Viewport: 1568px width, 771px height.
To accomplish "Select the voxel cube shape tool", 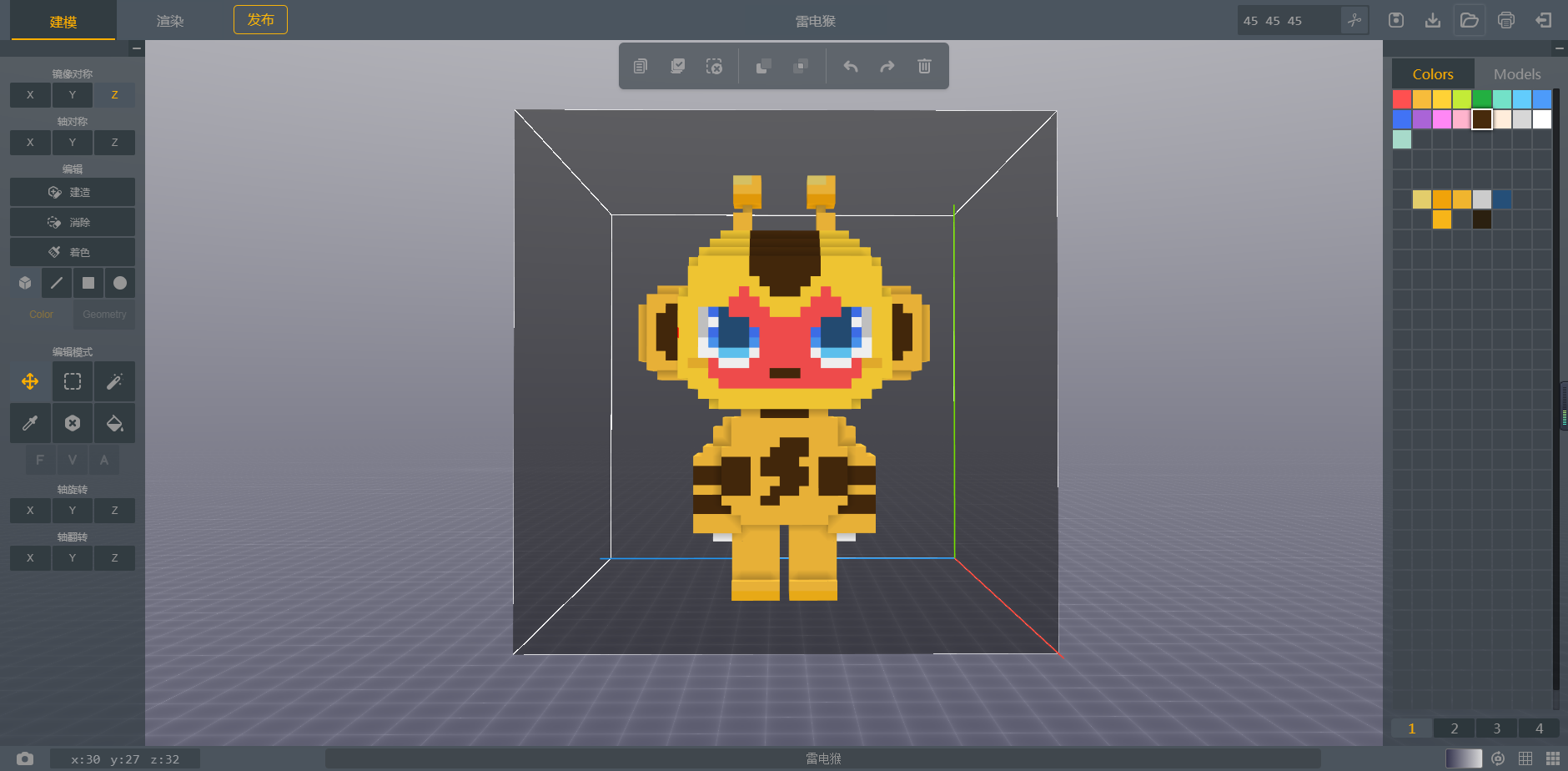I will [25, 283].
